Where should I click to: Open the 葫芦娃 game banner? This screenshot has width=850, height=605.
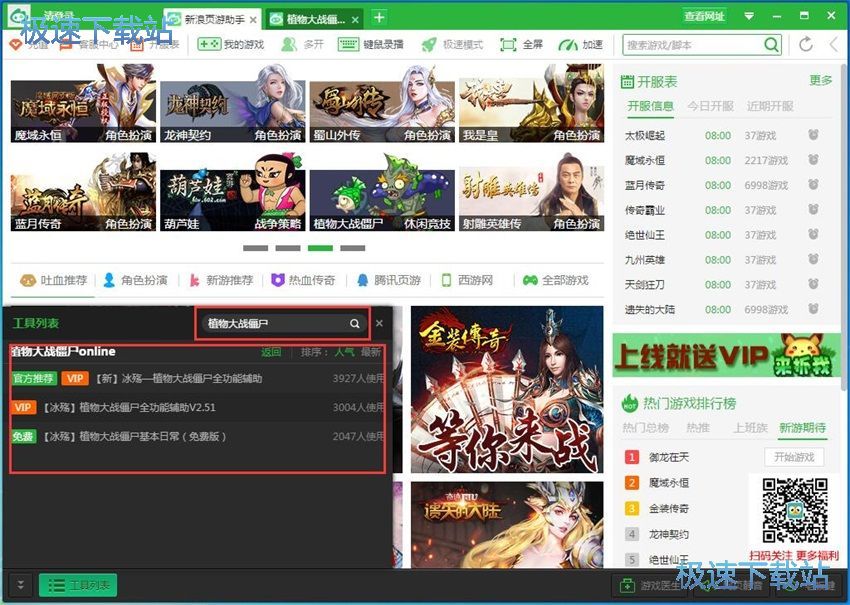click(x=233, y=192)
